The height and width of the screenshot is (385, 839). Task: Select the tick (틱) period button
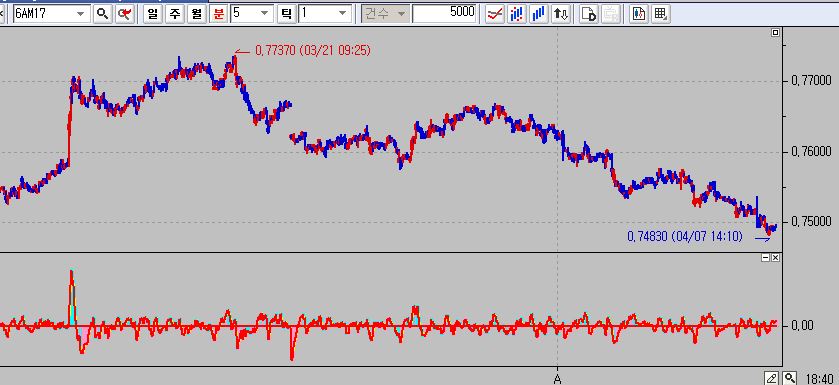point(286,14)
